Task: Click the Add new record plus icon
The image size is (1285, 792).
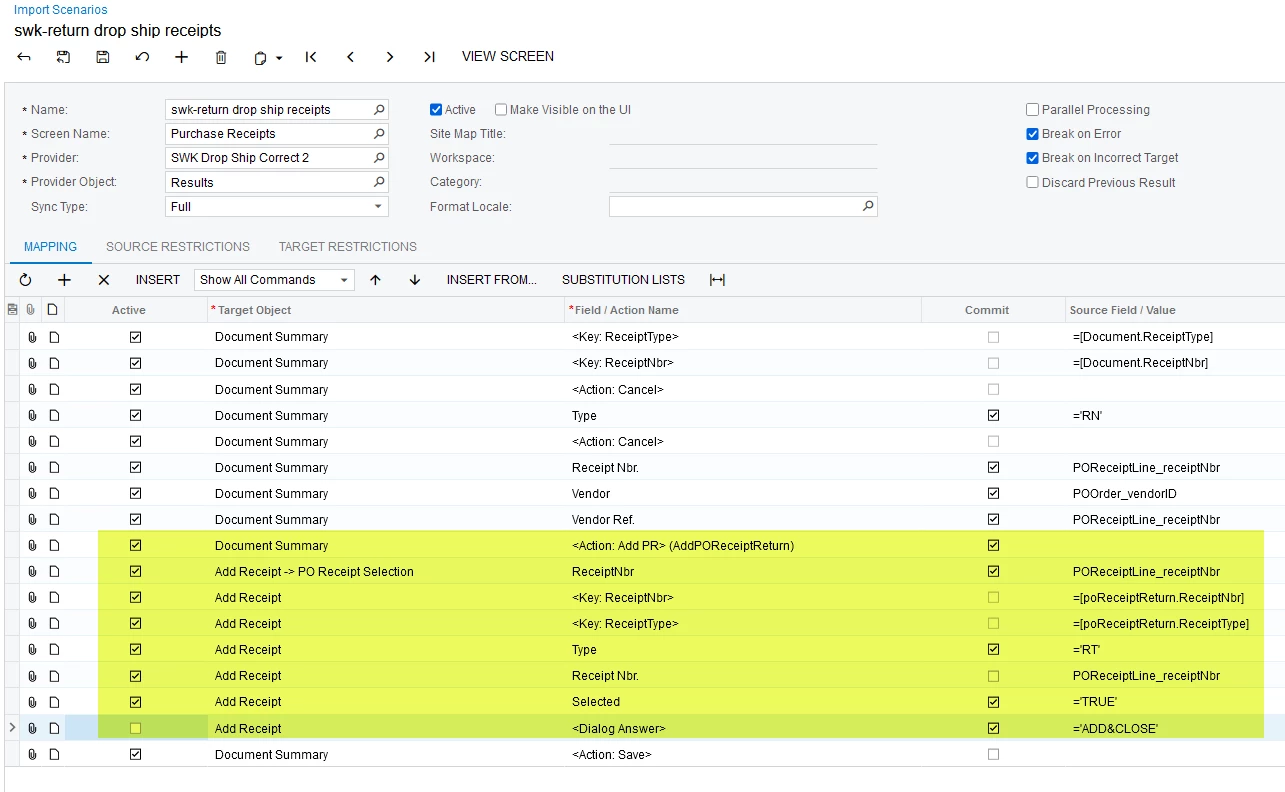Action: 181,57
